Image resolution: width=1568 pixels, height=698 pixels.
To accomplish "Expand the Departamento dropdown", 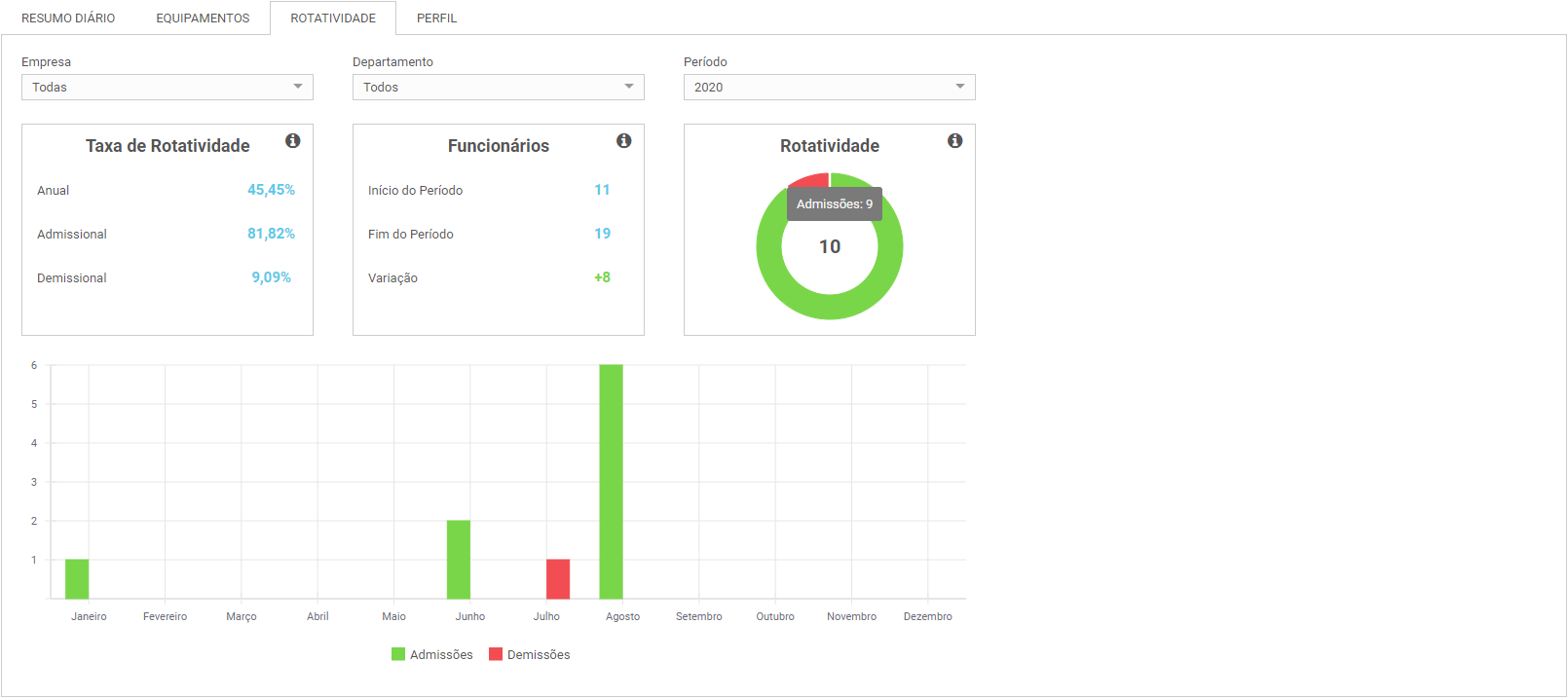I will [499, 88].
